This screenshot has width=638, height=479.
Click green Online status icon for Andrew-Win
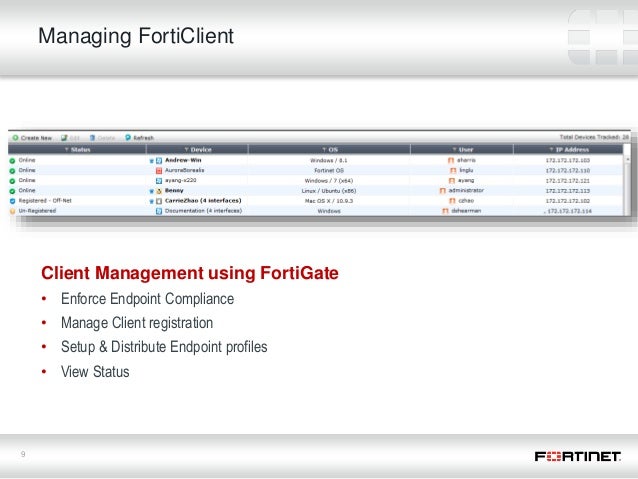(12, 161)
